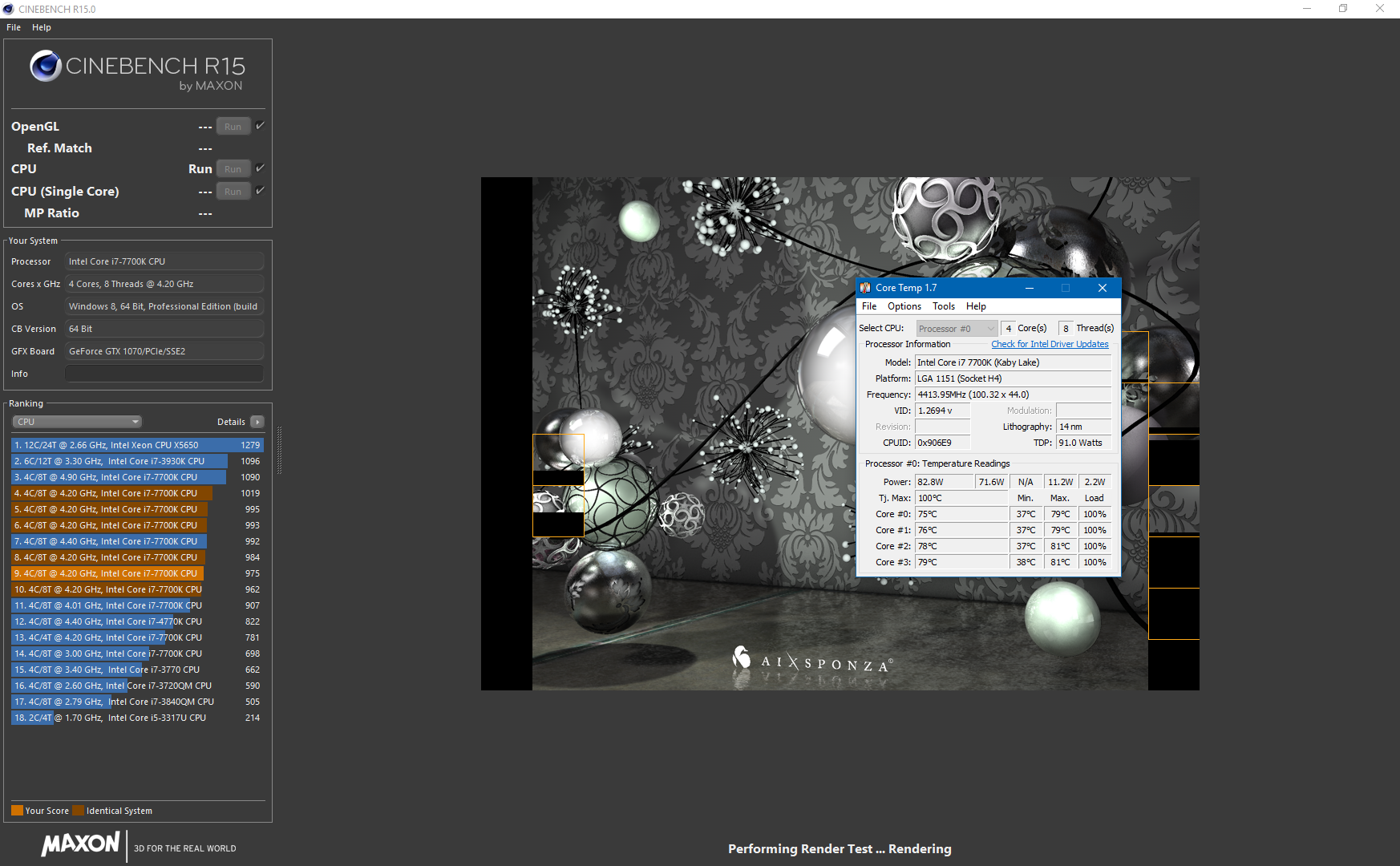The height and width of the screenshot is (866, 1400).
Task: Open the Cinebench Help menu
Action: (42, 27)
